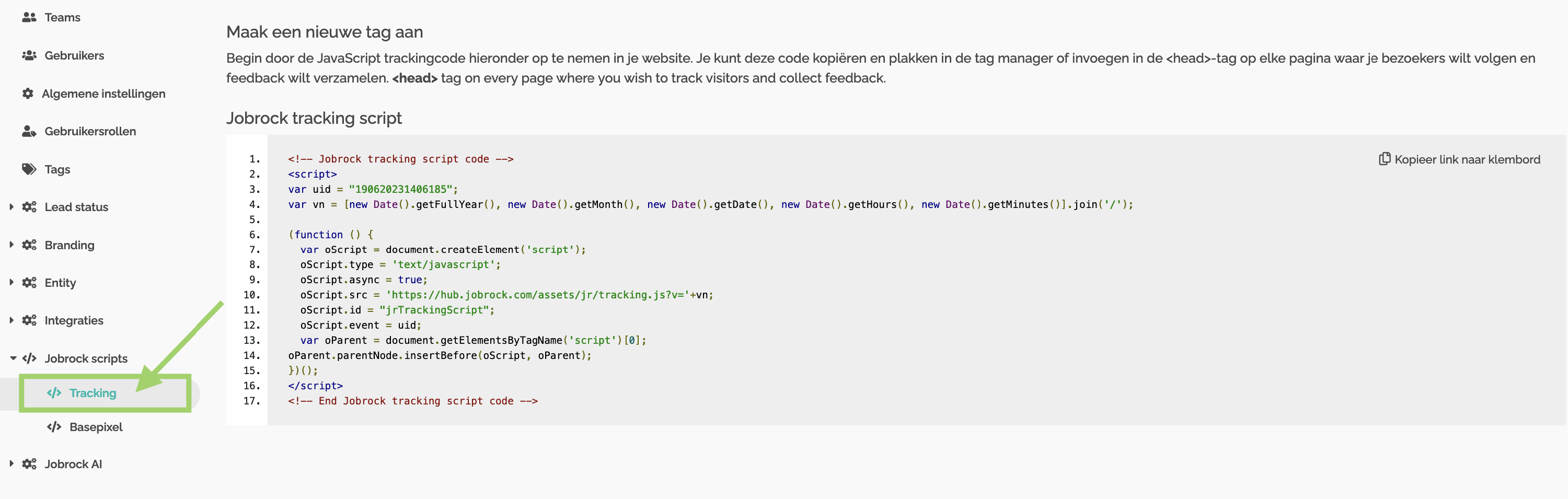Click the Basepixel code-bracket icon
1568x499 pixels.
pos(54,427)
